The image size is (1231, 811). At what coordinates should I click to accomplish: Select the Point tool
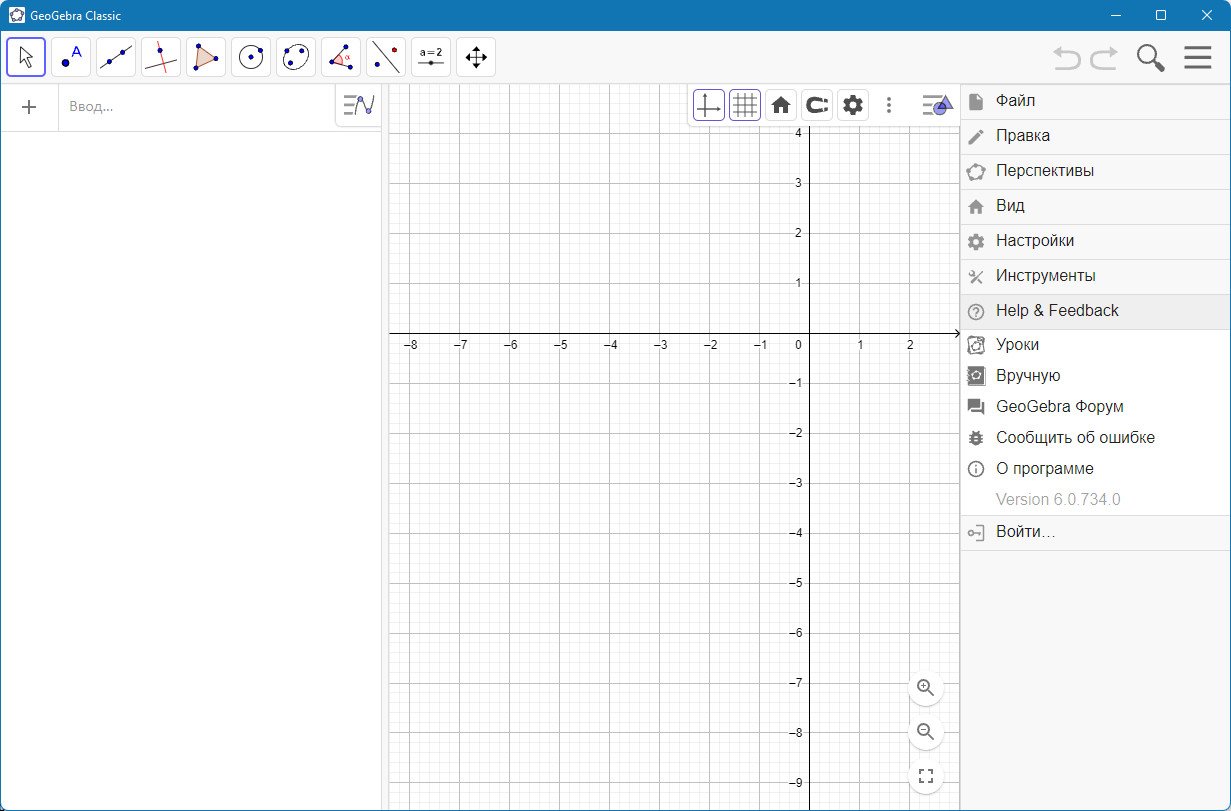coord(71,57)
